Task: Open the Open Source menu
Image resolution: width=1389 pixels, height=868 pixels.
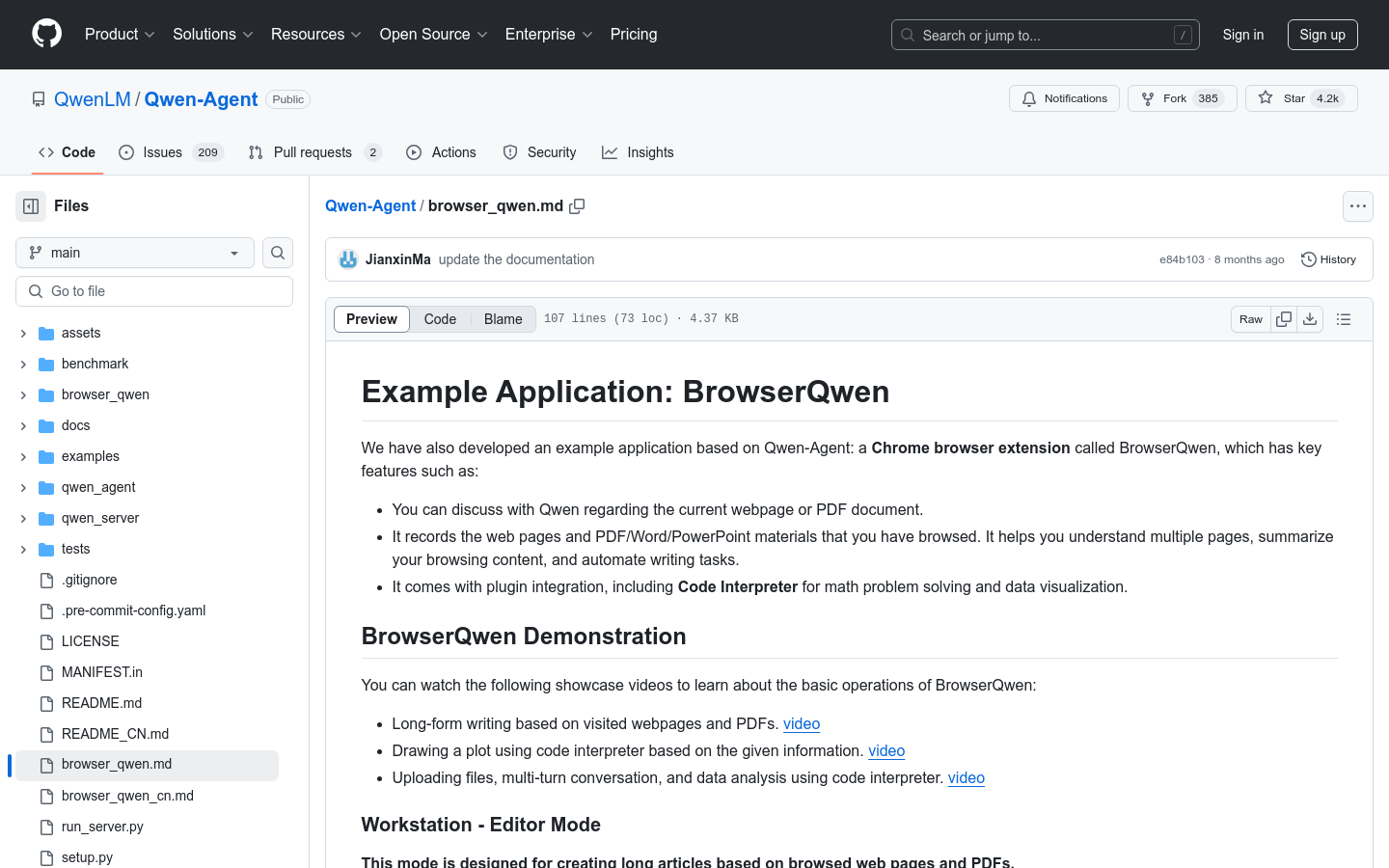Action: pos(434,34)
